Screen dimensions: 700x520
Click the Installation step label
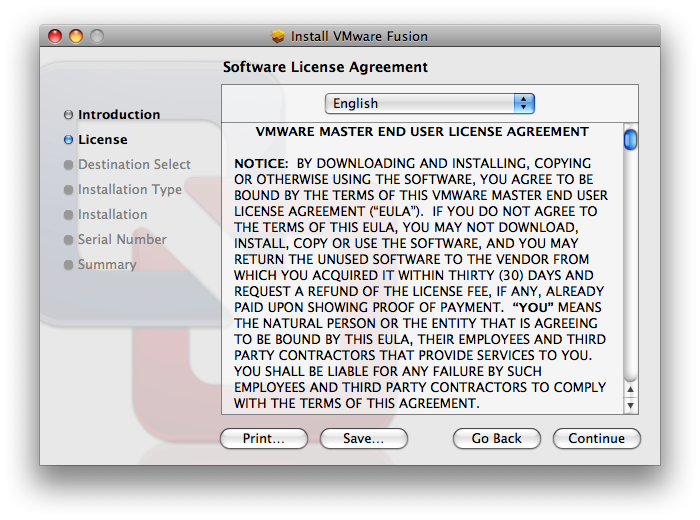coord(112,215)
